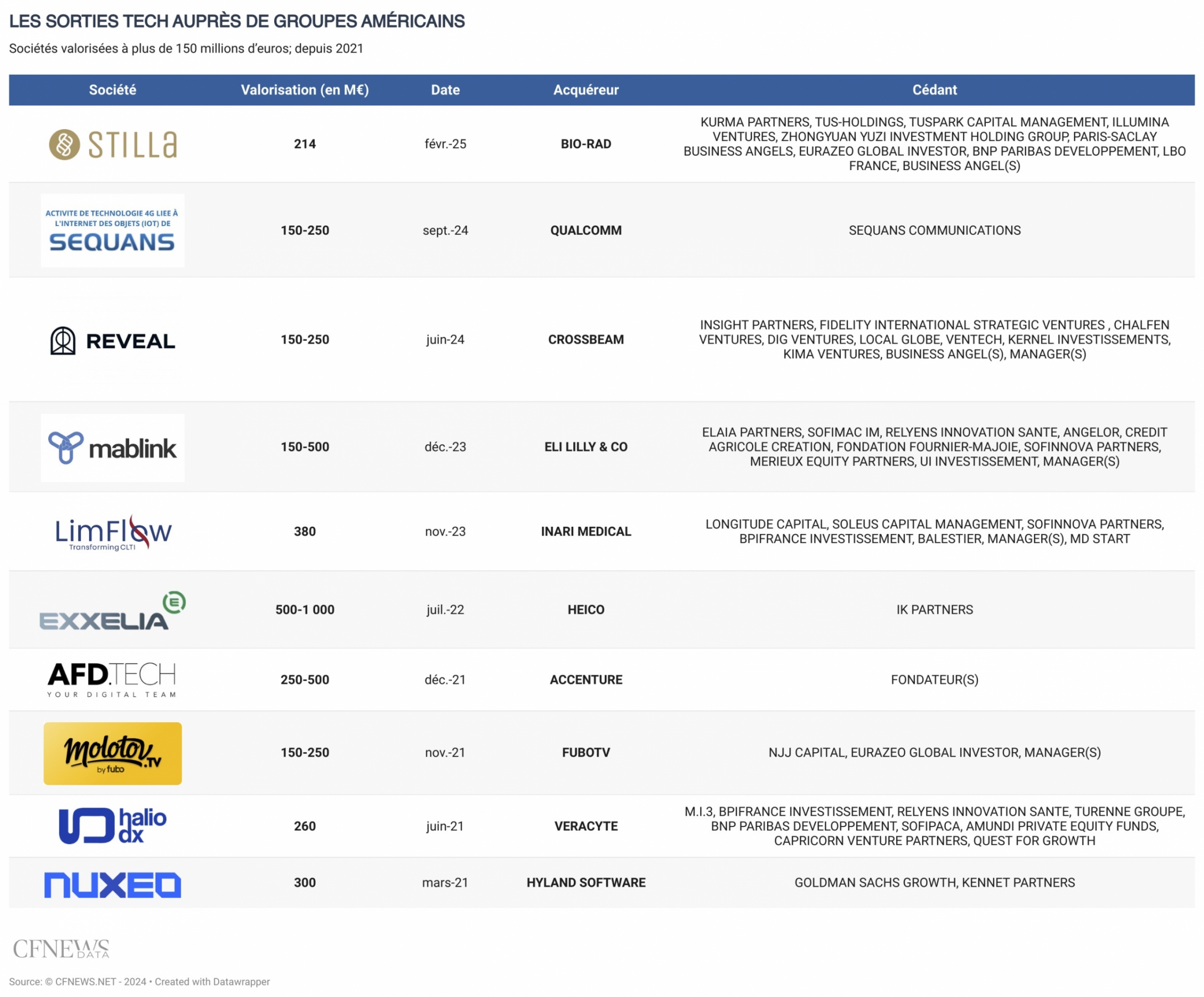Click acquirer CROSSBEAM

[586, 340]
